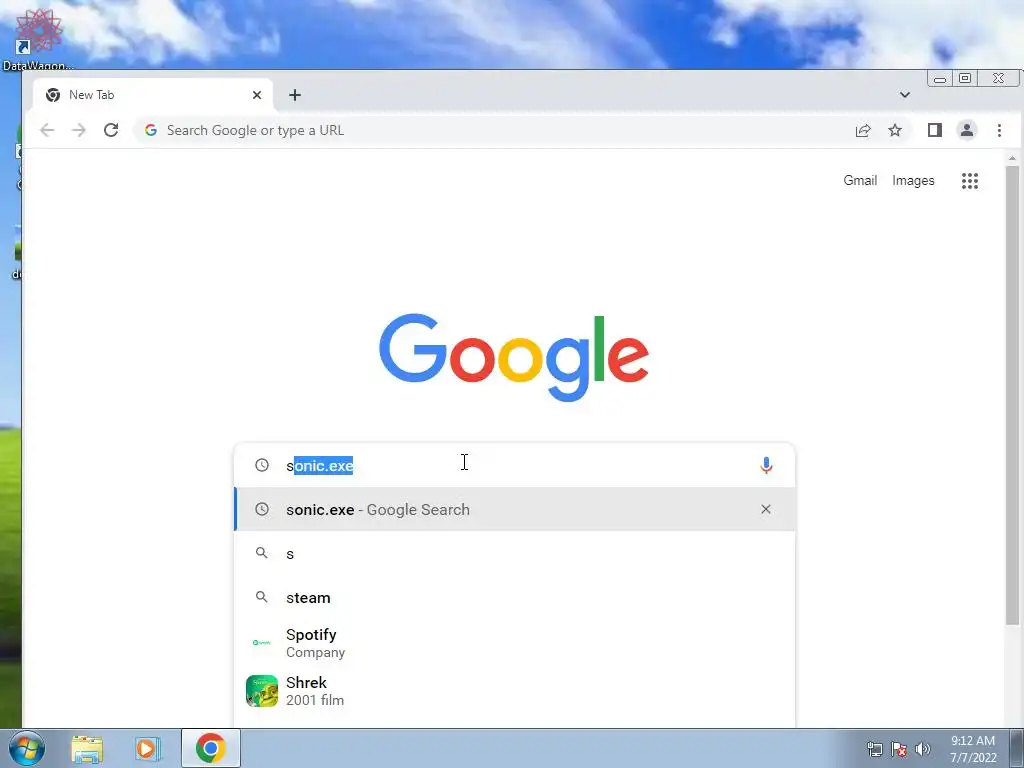Open Windows Explorer from taskbar
1024x768 pixels.
pos(87,749)
